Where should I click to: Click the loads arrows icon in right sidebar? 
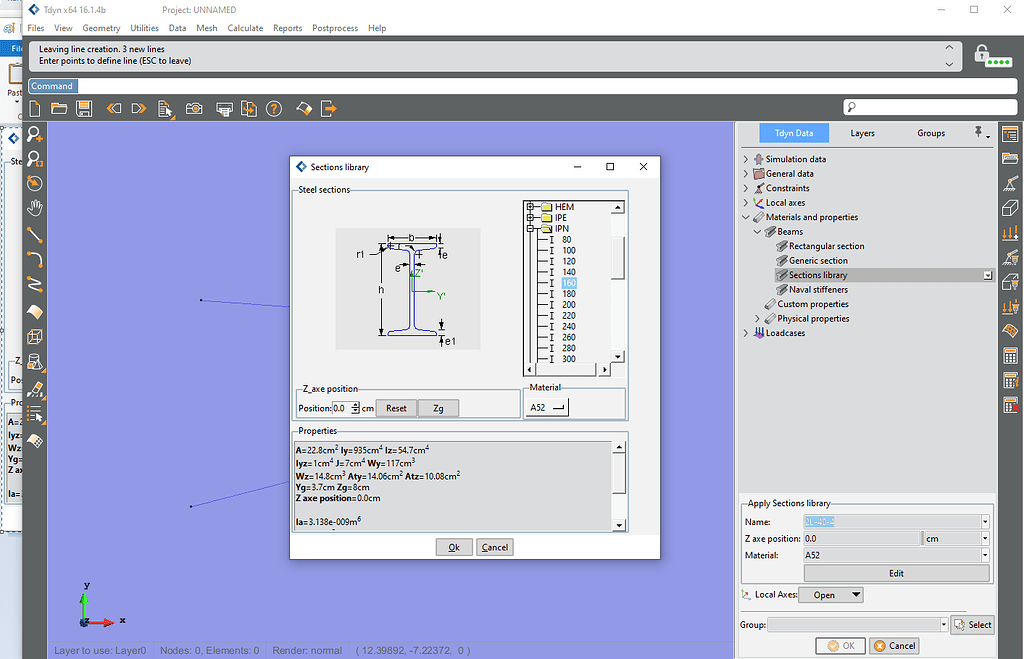[1010, 233]
